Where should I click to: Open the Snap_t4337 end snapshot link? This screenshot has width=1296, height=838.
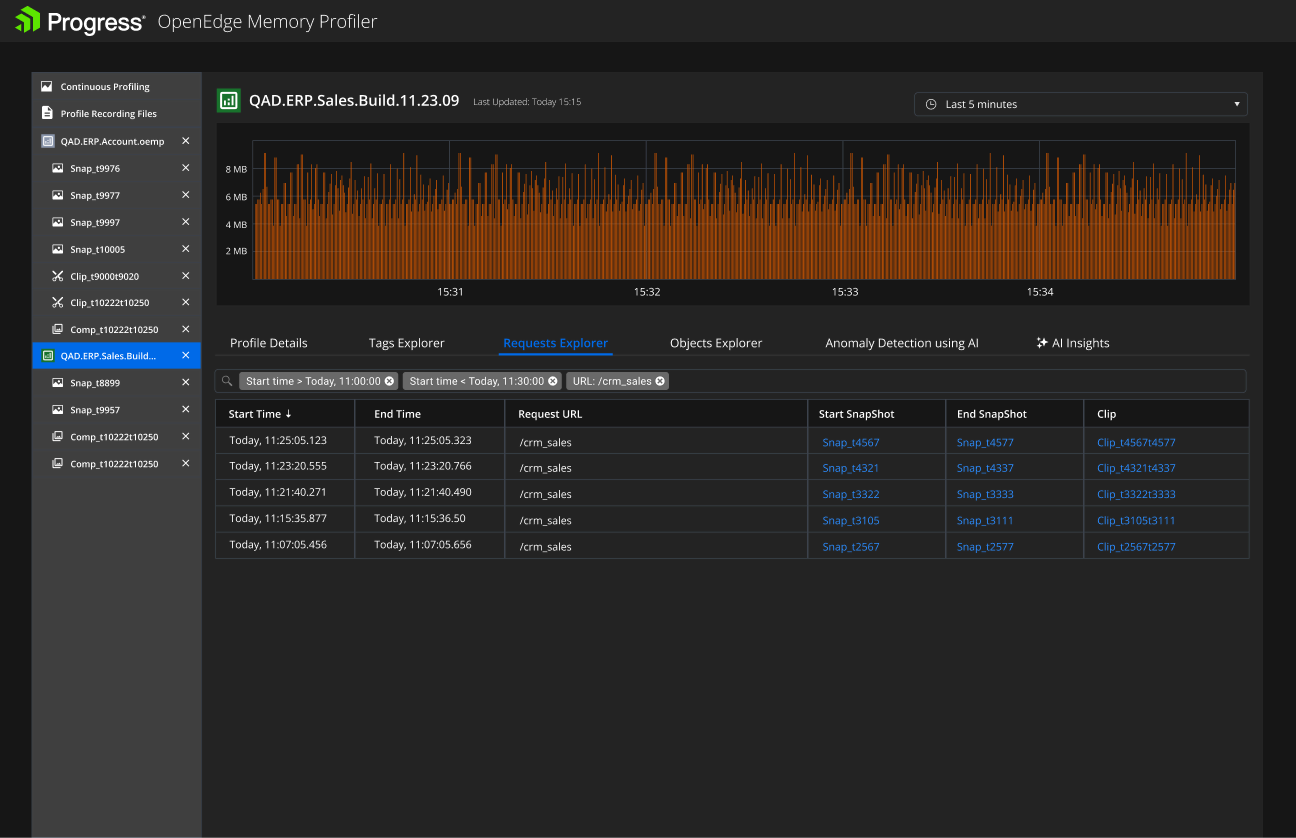pos(985,468)
